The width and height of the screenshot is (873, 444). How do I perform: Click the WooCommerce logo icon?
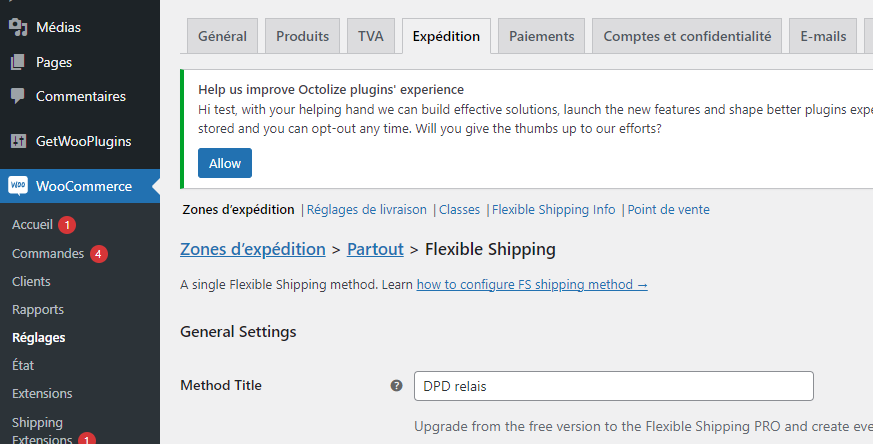[x=17, y=186]
